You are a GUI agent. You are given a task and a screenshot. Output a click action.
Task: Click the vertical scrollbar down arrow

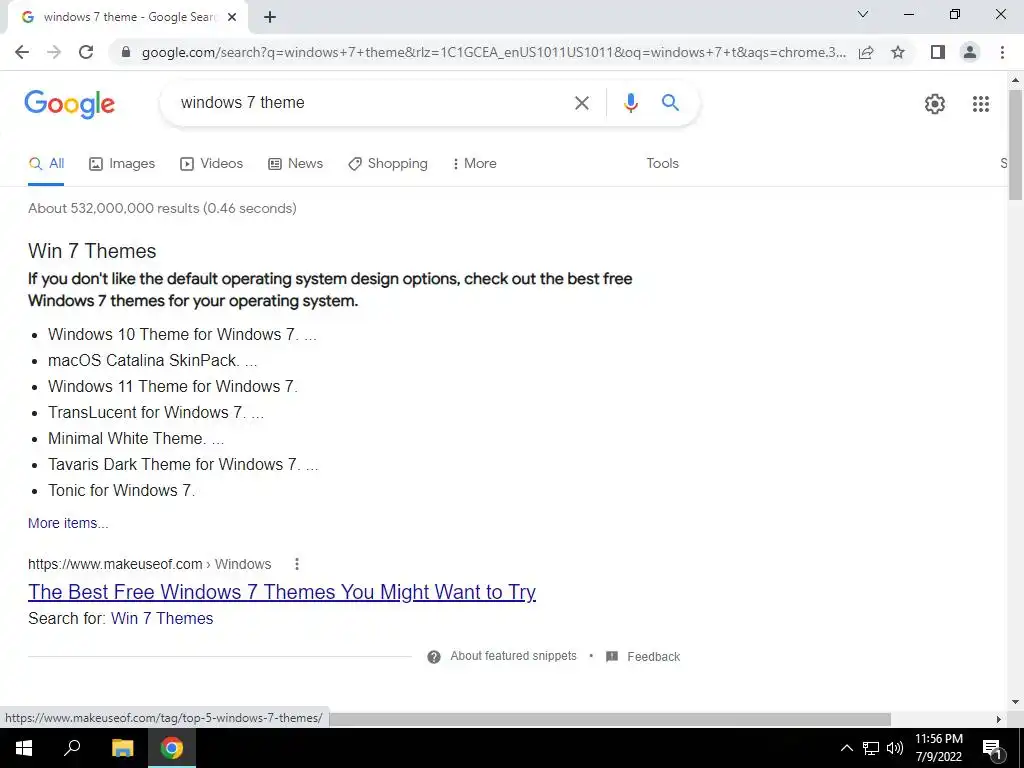pyautogui.click(x=1016, y=703)
